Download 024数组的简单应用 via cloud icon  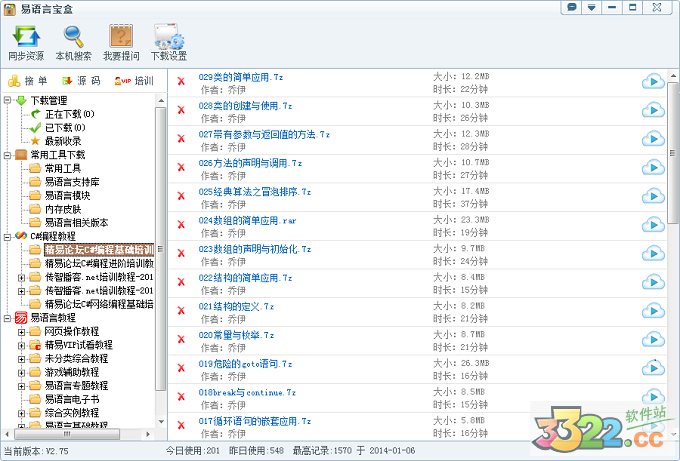coord(653,225)
